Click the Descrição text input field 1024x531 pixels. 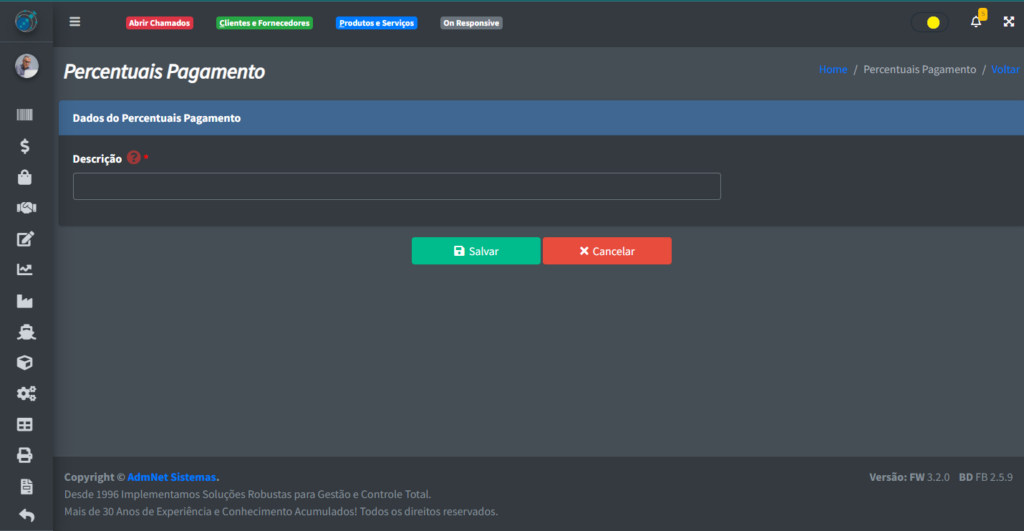(x=396, y=186)
